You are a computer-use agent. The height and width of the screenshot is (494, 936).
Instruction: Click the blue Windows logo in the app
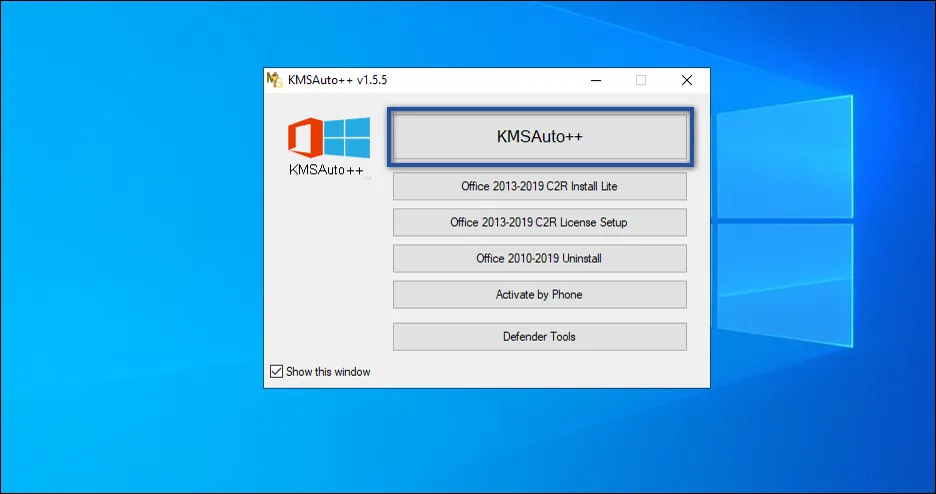pyautogui.click(x=348, y=137)
